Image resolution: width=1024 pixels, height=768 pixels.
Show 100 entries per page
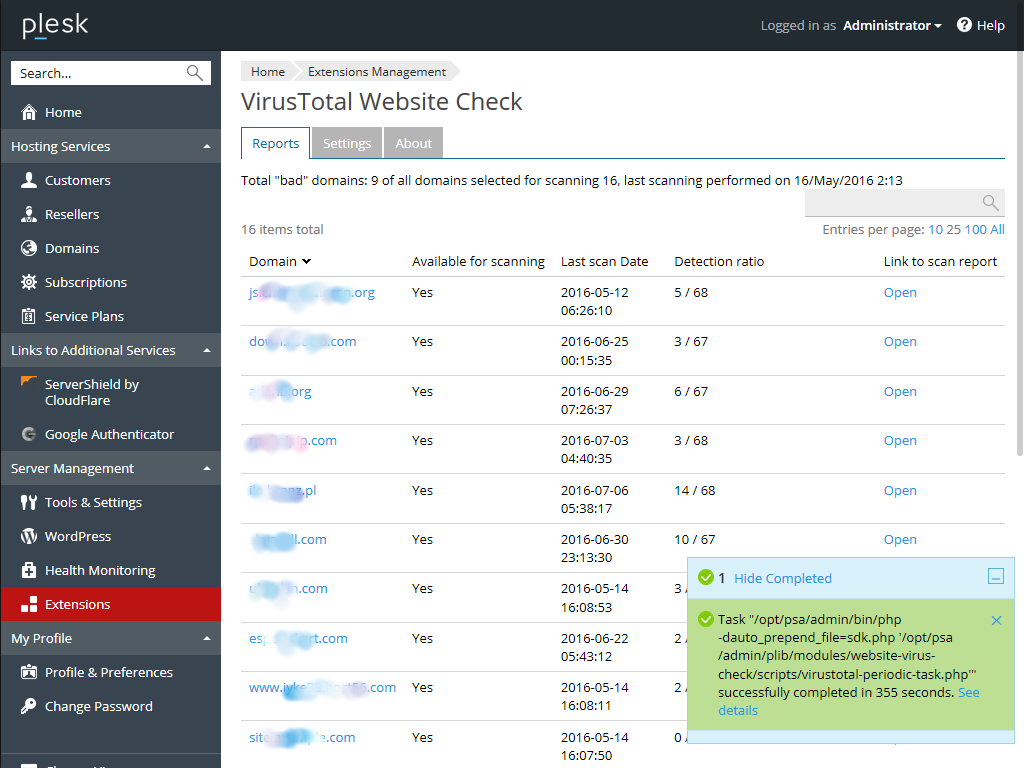976,229
